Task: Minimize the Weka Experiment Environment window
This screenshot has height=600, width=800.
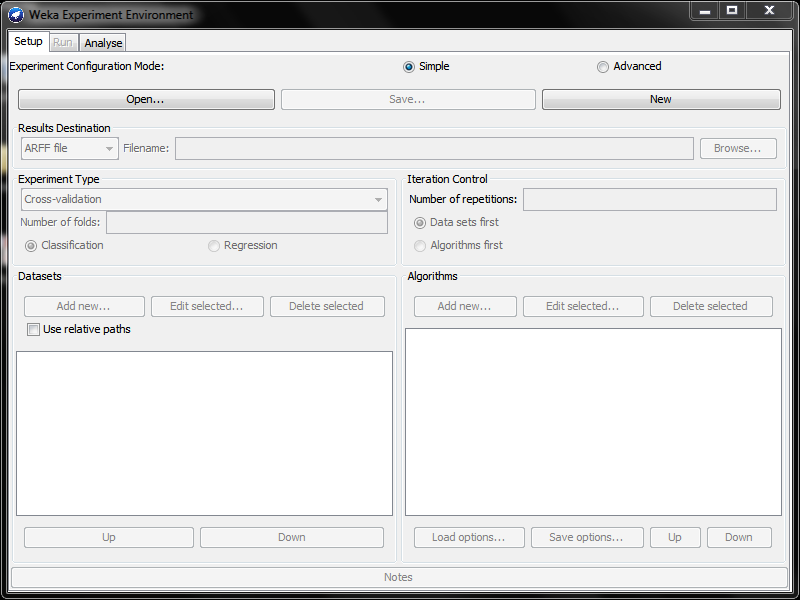Action: pyautogui.click(x=705, y=11)
